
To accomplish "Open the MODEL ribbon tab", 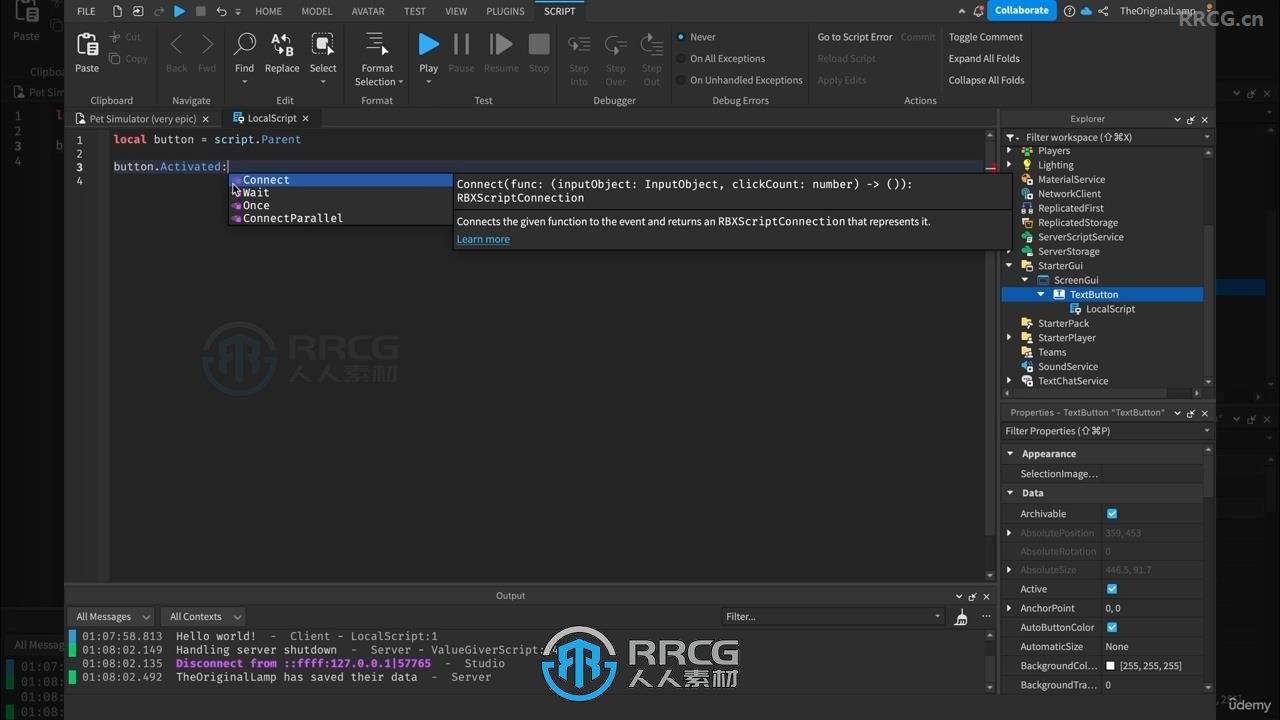I will tap(317, 11).
